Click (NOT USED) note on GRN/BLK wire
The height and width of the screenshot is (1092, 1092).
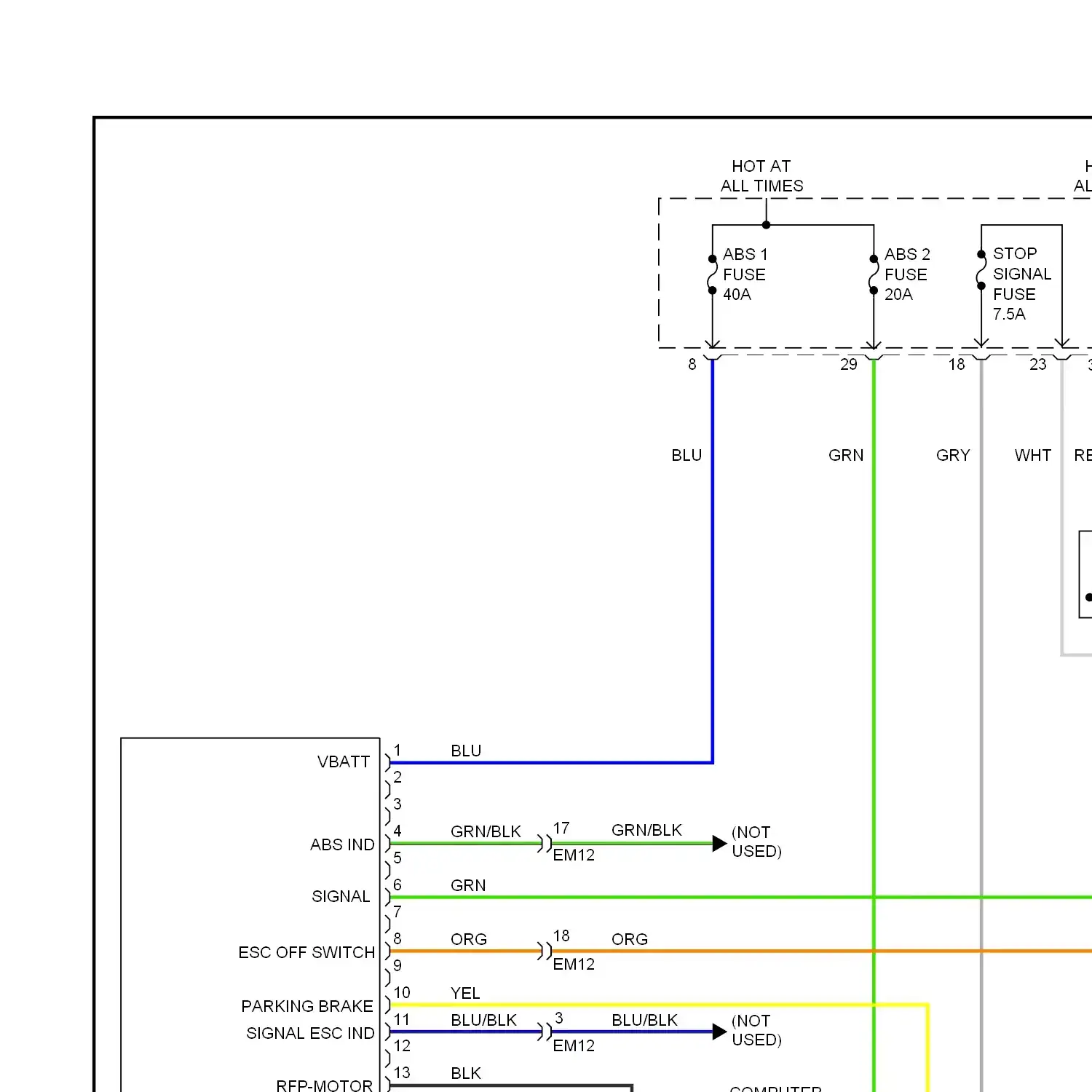tap(756, 842)
